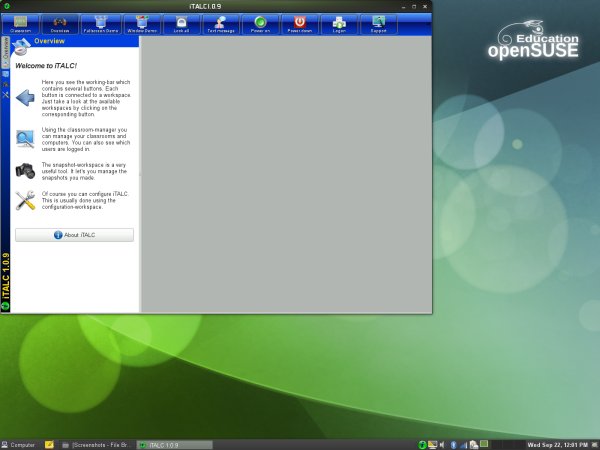Minimize the iTALC window
The height and width of the screenshot is (450, 600).
coord(404,7)
